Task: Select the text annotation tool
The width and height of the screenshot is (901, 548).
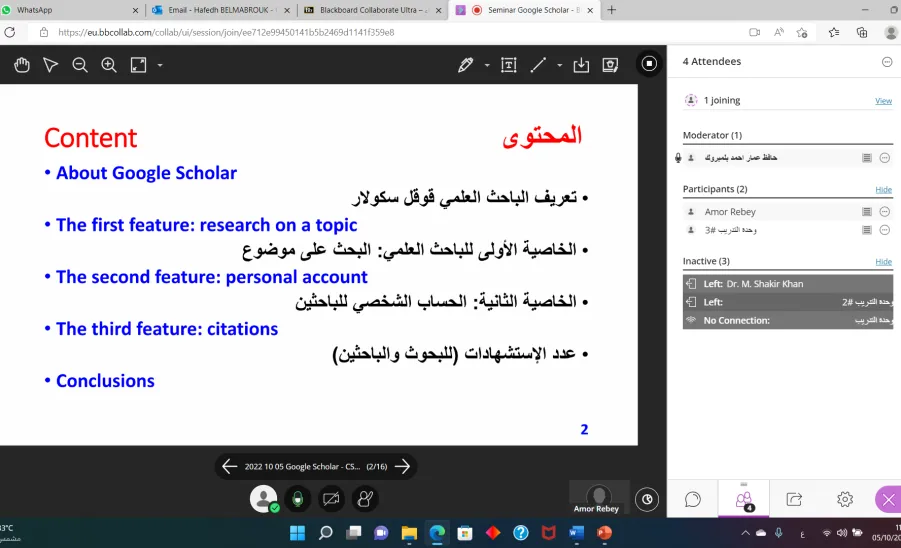Action: [x=509, y=65]
